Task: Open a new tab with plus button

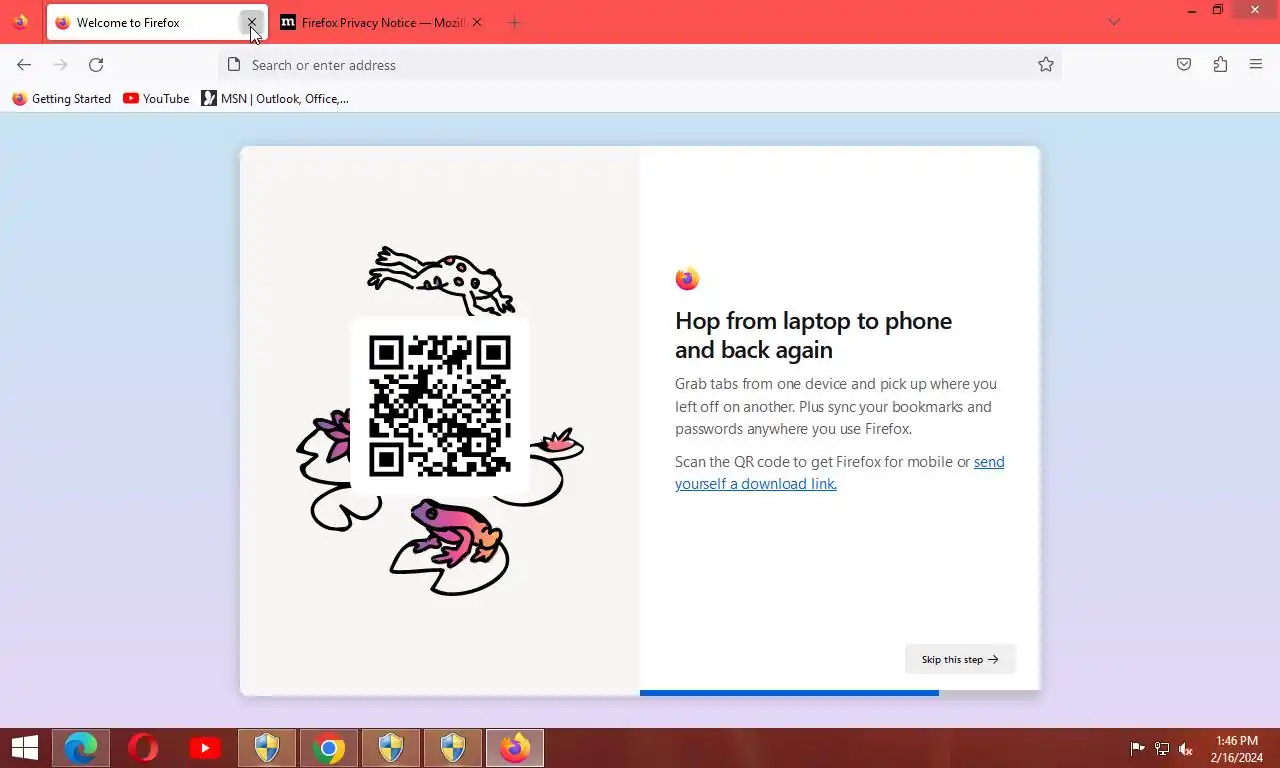Action: click(514, 22)
